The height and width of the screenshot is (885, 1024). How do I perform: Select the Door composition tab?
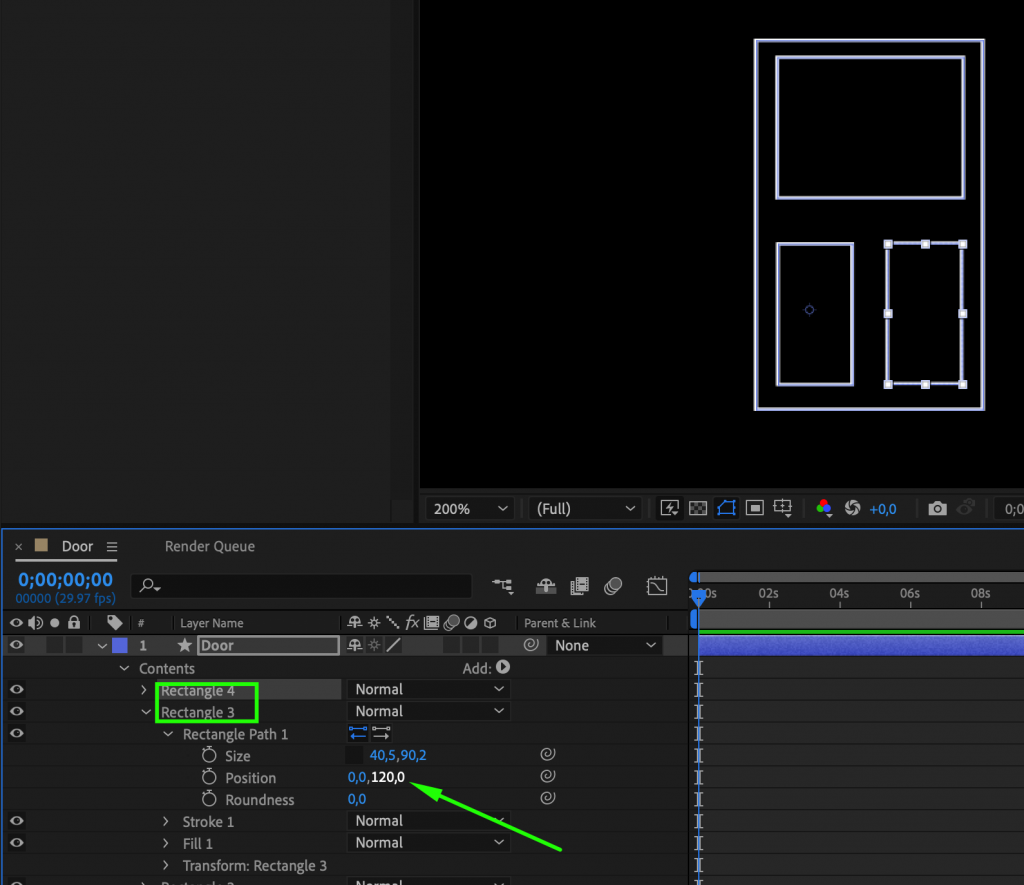tap(78, 546)
